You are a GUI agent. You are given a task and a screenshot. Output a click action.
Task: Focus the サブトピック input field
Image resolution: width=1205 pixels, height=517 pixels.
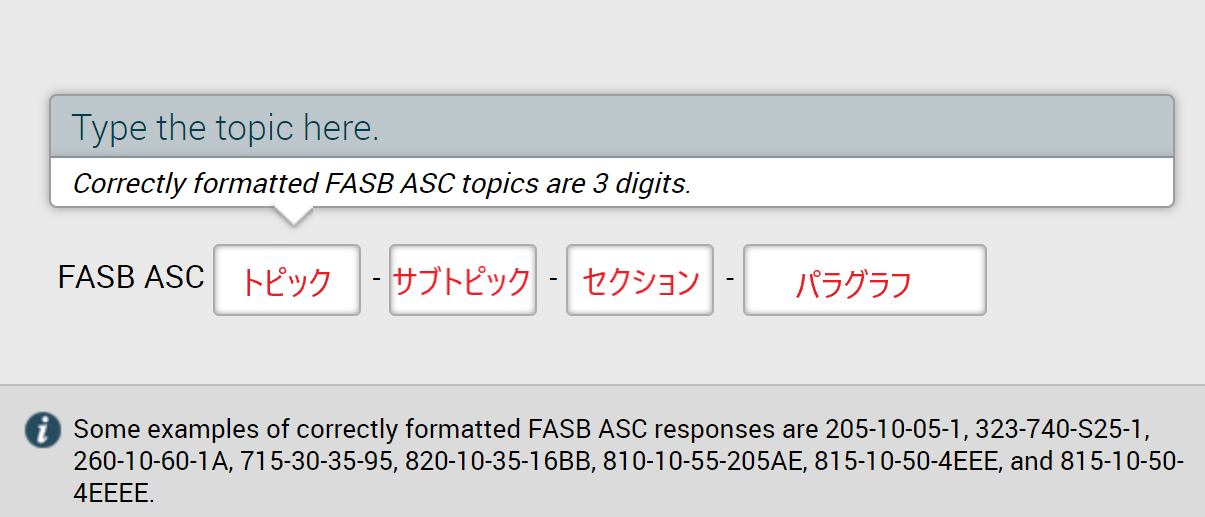[x=463, y=280]
